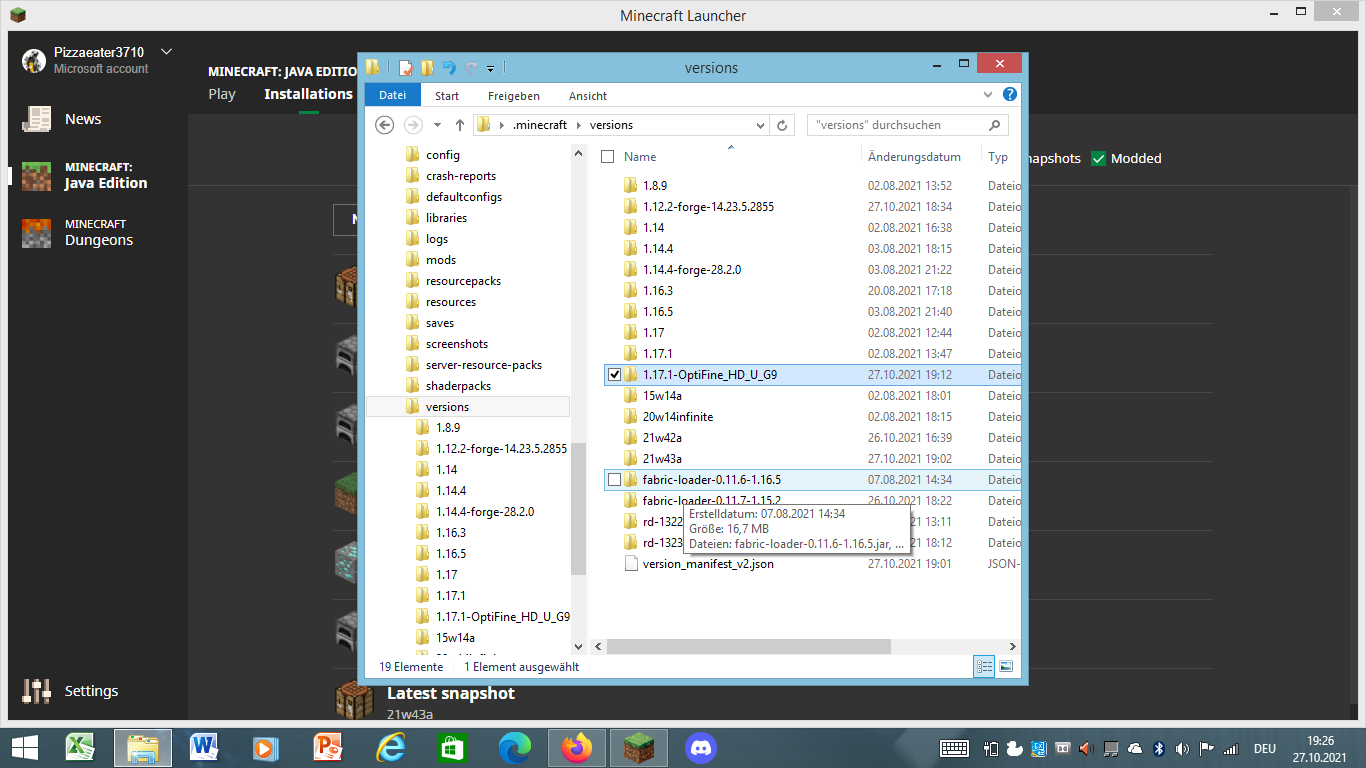Expand the ribbon with the chevron

[x=988, y=95]
